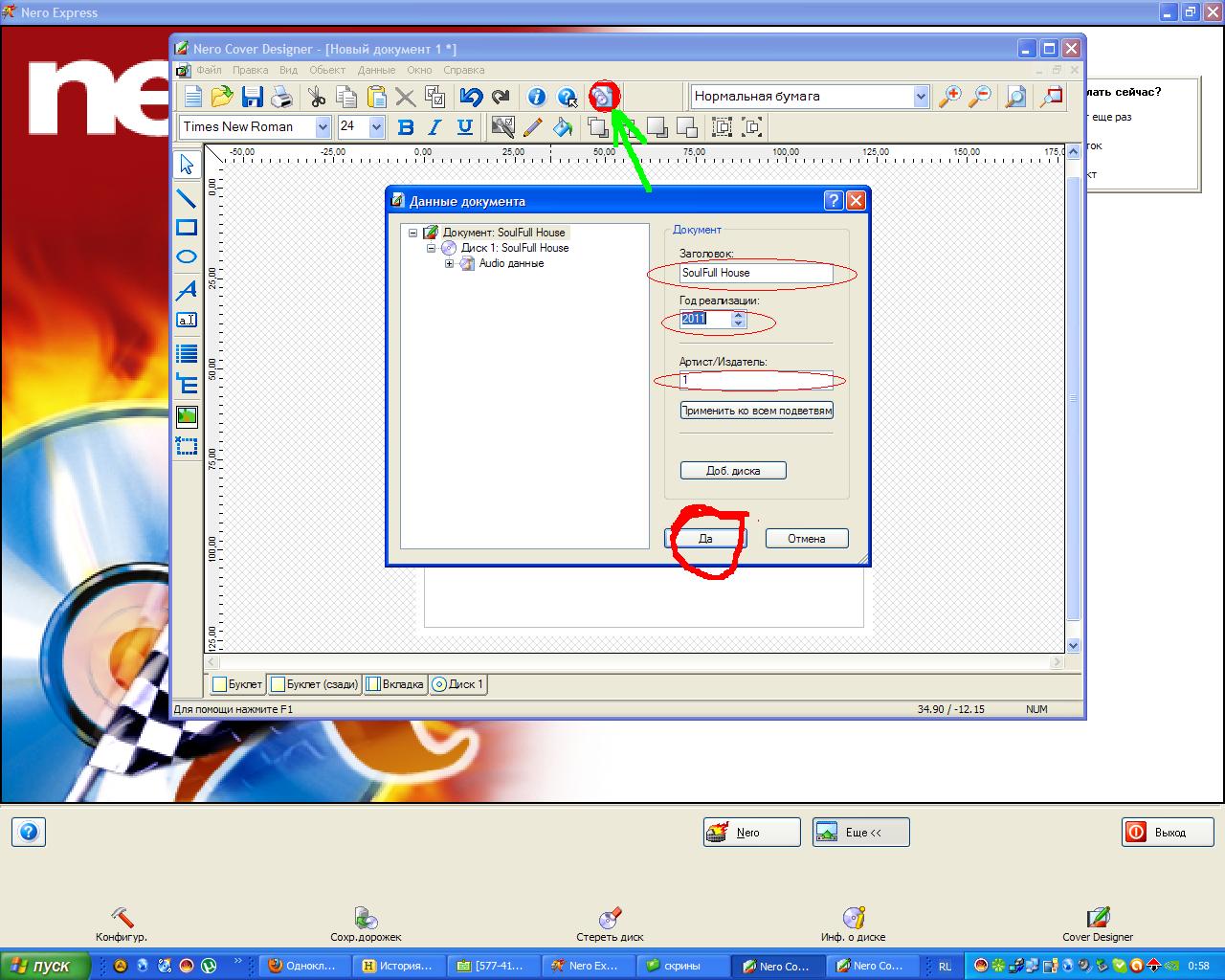
Task: Select the Line drawing tool
Action: pos(187,197)
